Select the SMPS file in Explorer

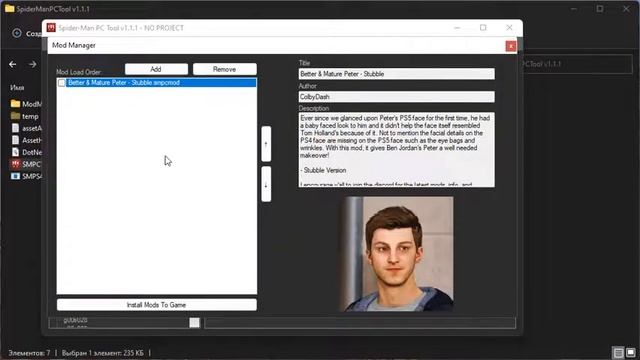[26, 176]
